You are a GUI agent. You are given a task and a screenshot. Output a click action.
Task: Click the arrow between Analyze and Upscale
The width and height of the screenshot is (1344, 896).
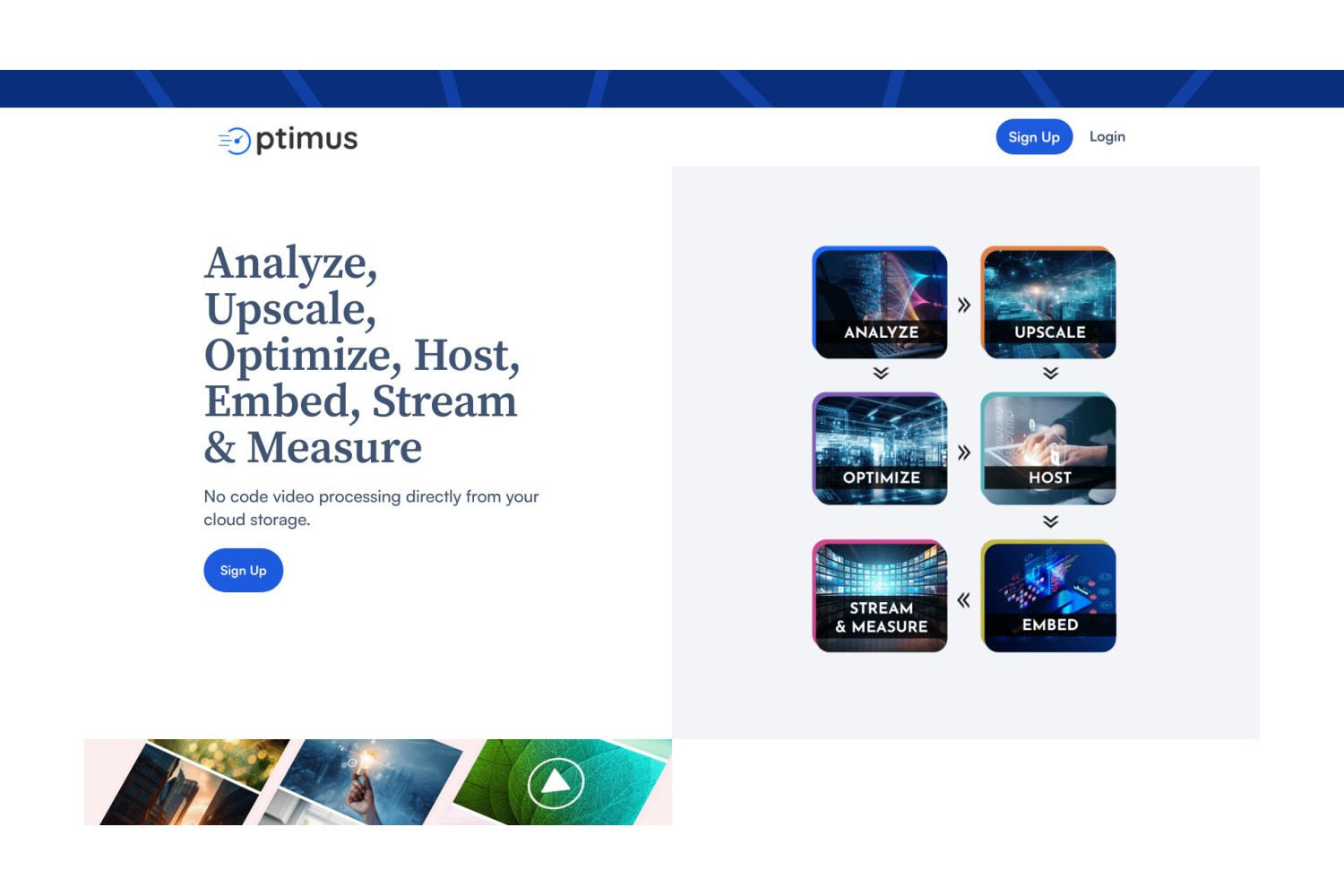pos(964,305)
